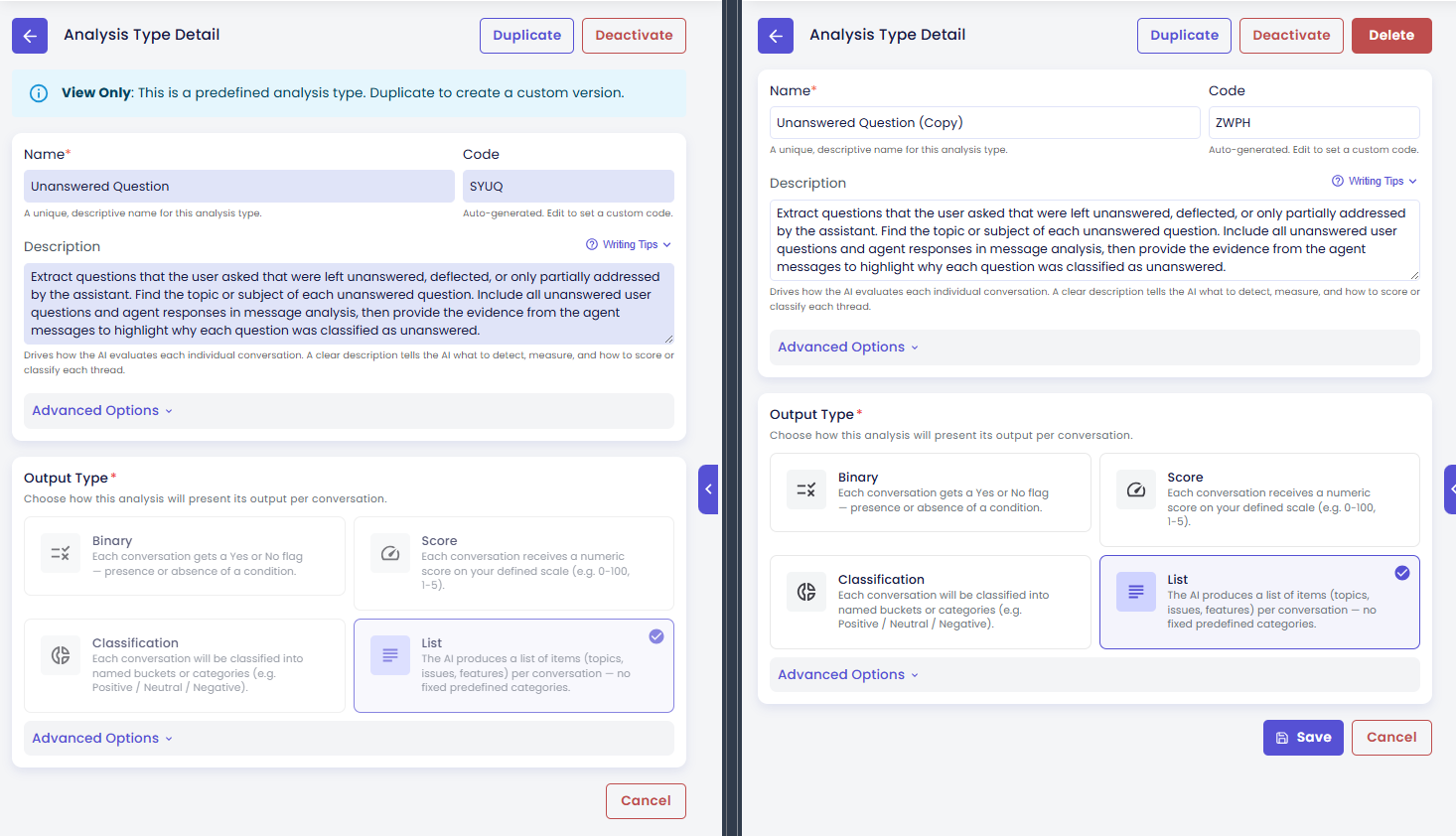1456x836 pixels.
Task: Click Deactivate button in left panel
Action: point(634,36)
